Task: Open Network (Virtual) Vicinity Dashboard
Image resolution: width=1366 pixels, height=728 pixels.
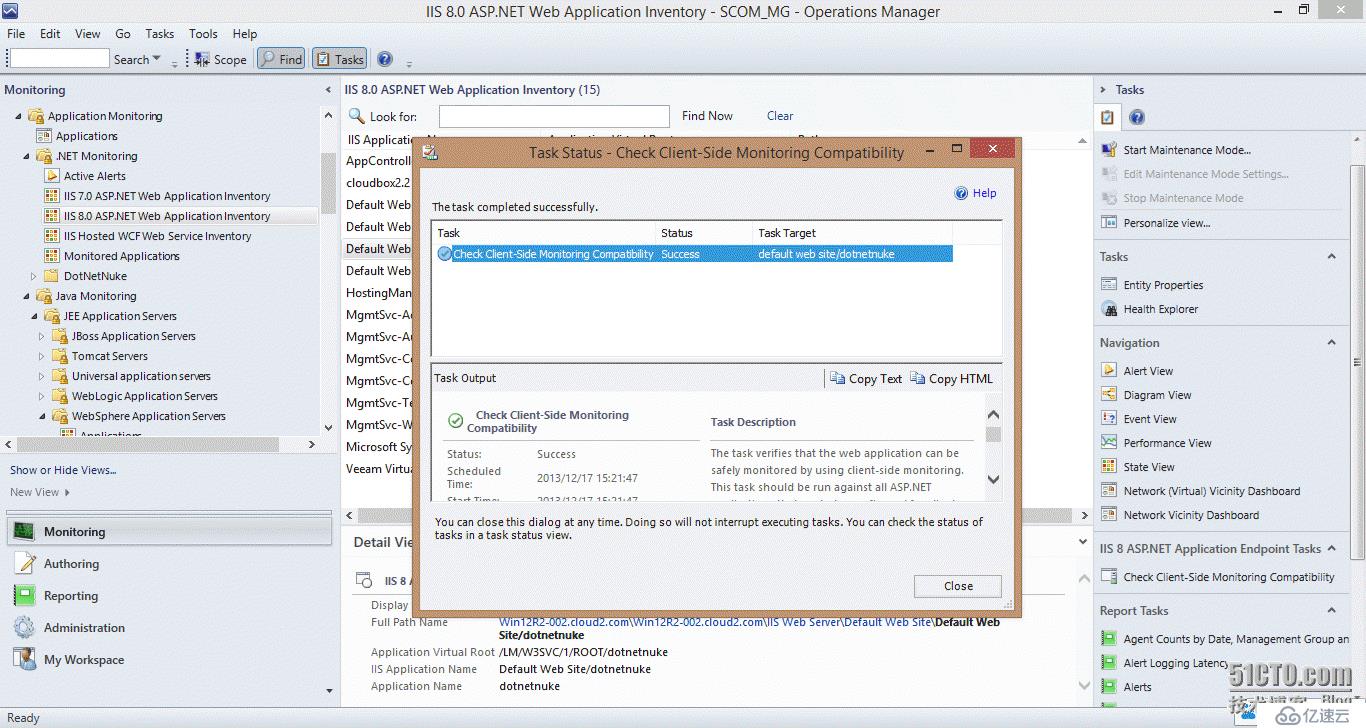Action: coord(1211,491)
